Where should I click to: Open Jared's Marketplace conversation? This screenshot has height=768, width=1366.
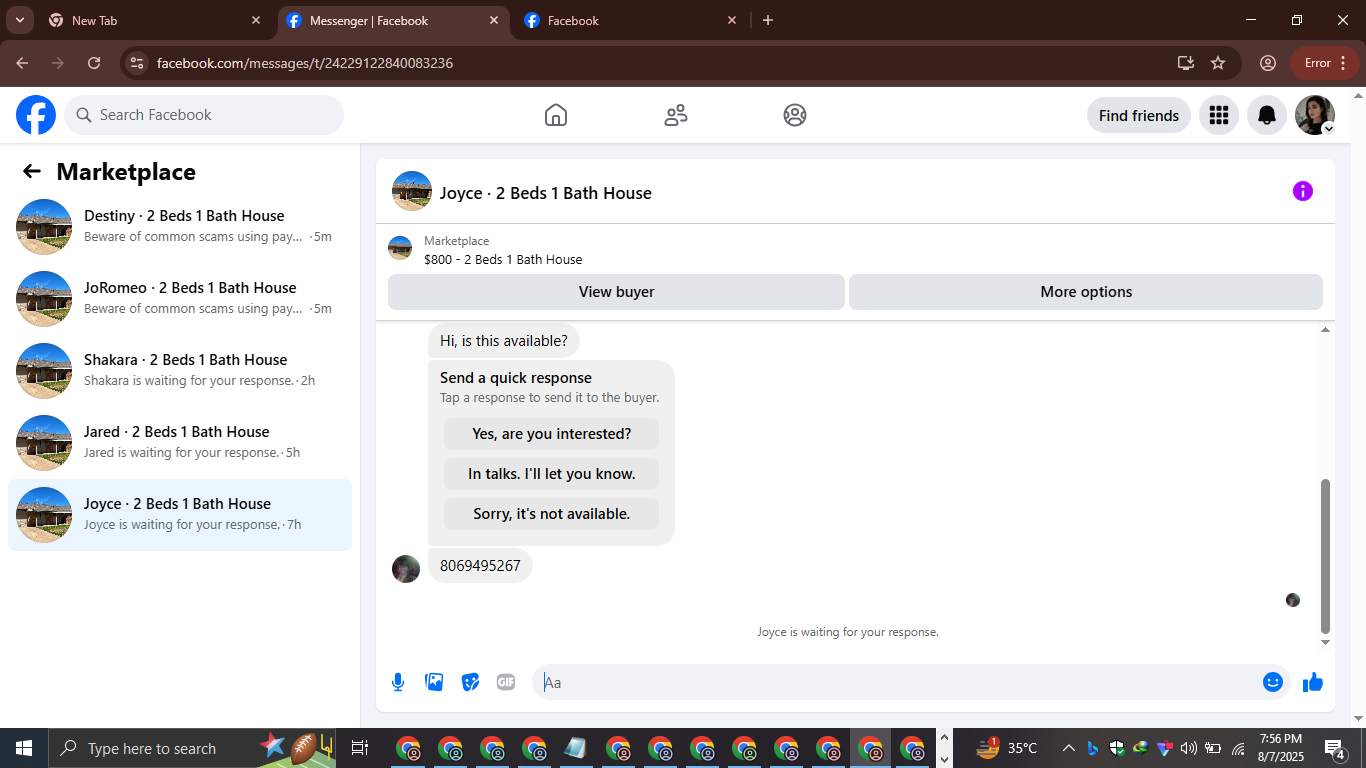pyautogui.click(x=180, y=443)
